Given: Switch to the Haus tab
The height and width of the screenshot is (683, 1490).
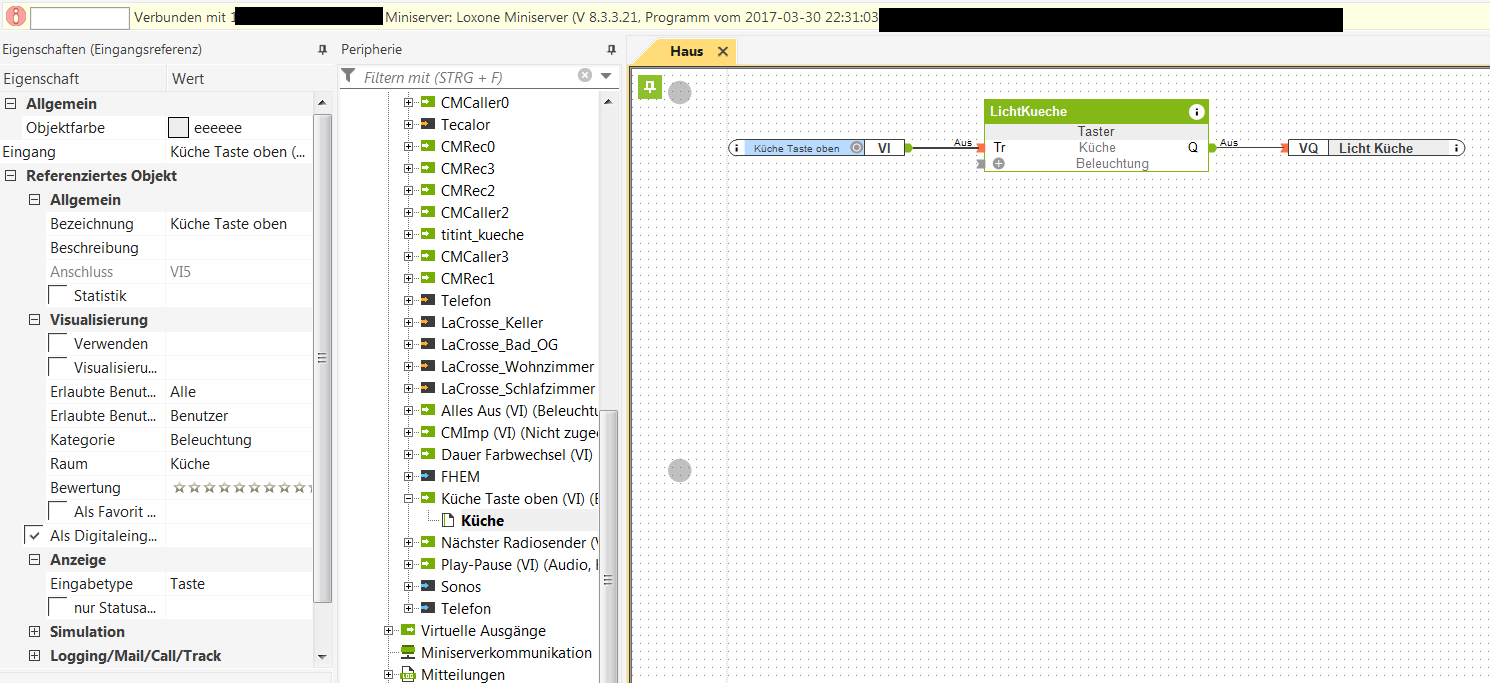Looking at the screenshot, I should coord(686,52).
